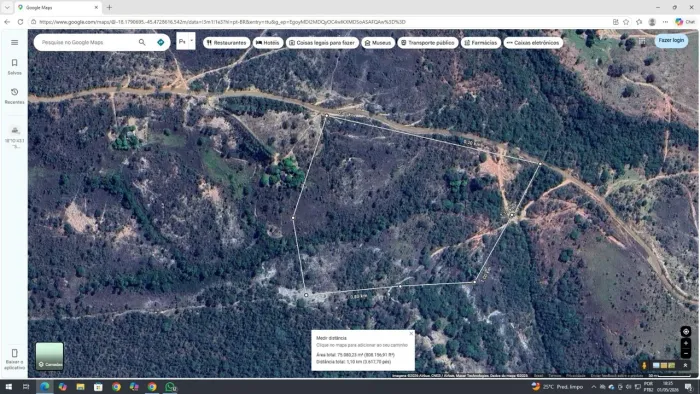Open the recent coordinates item in sidebar
Screen dimensions: 700x394
pos(14,137)
